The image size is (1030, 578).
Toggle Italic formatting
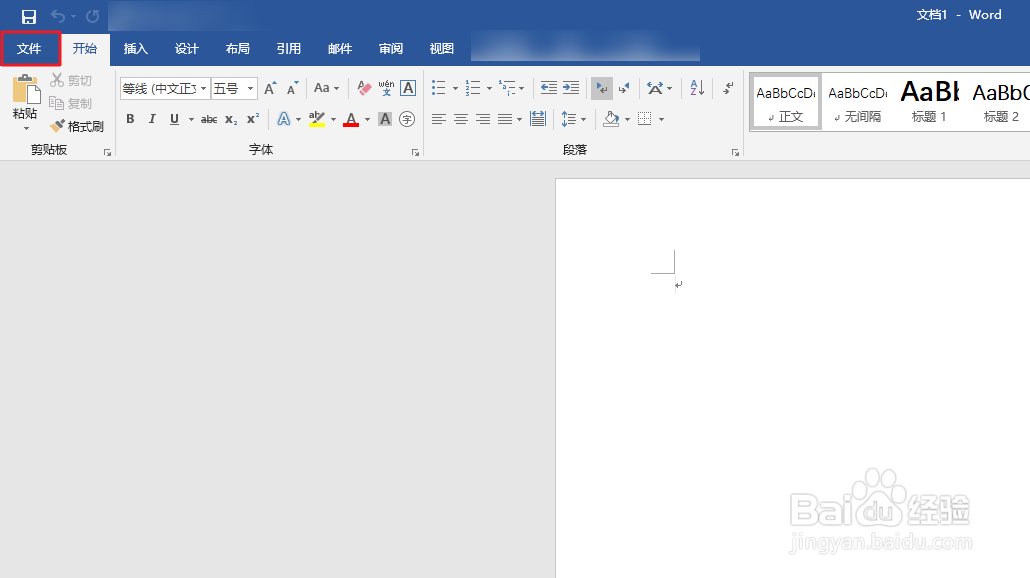152,119
